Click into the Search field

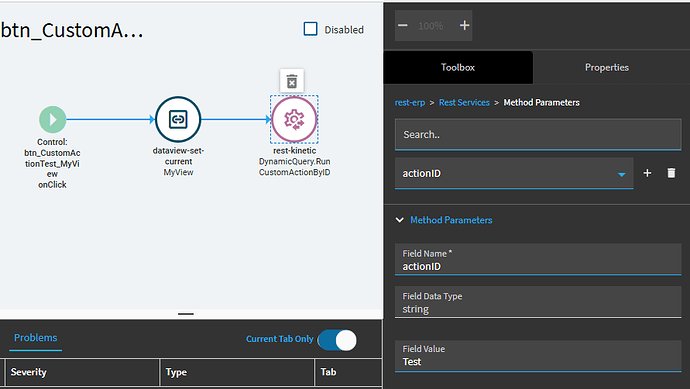538,135
